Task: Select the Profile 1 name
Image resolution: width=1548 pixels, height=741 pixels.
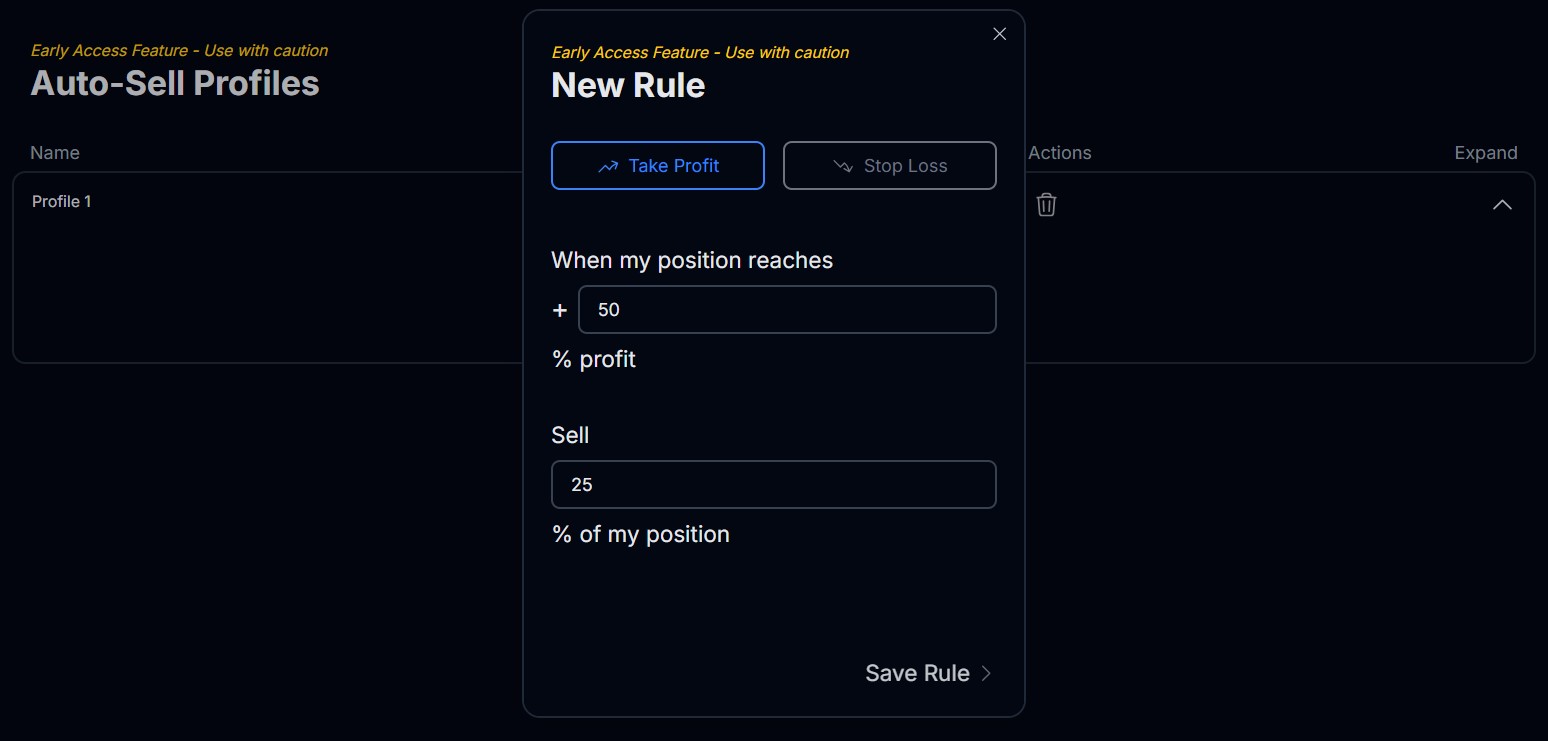Action: click(62, 202)
